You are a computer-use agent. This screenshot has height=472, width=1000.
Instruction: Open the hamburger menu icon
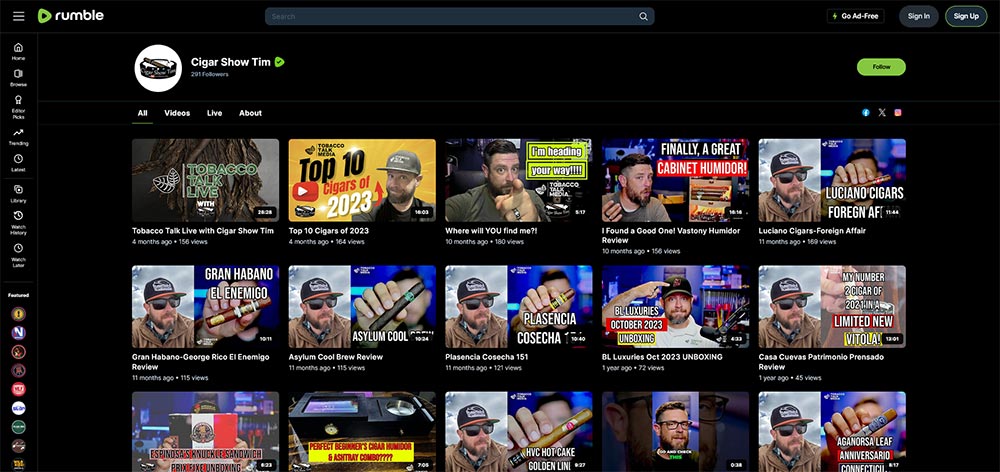18,16
